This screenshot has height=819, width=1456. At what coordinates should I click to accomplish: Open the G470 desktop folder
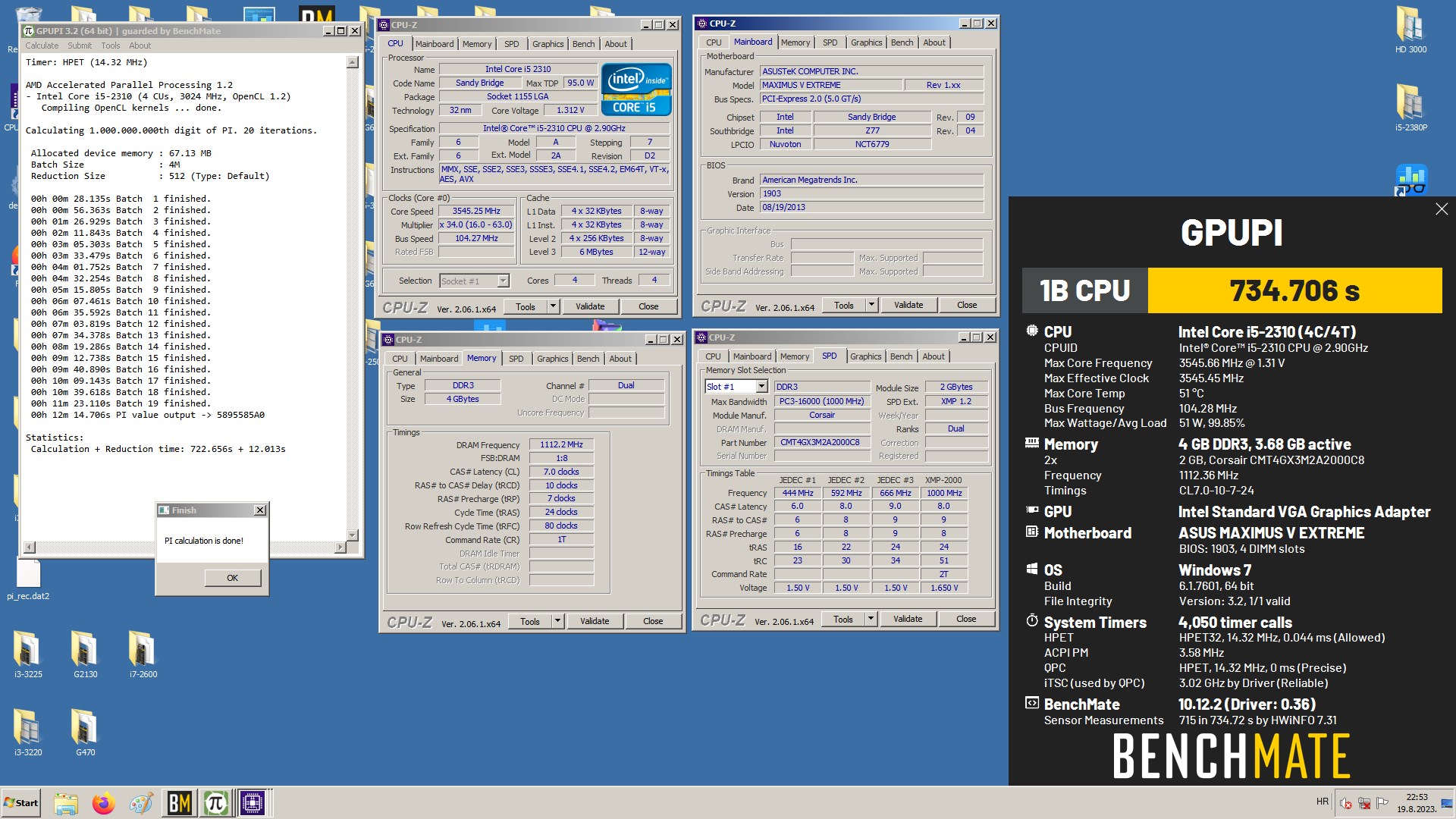[85, 732]
